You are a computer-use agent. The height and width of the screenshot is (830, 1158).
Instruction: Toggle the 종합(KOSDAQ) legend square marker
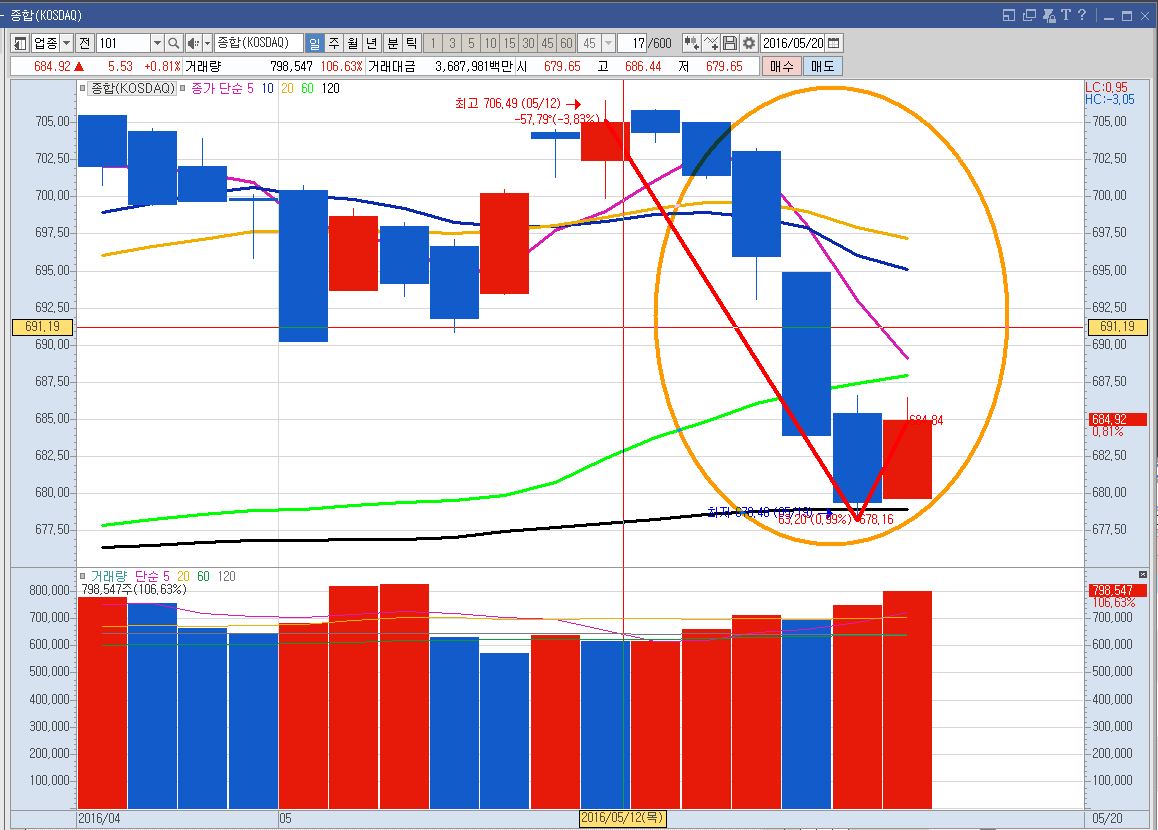82,88
